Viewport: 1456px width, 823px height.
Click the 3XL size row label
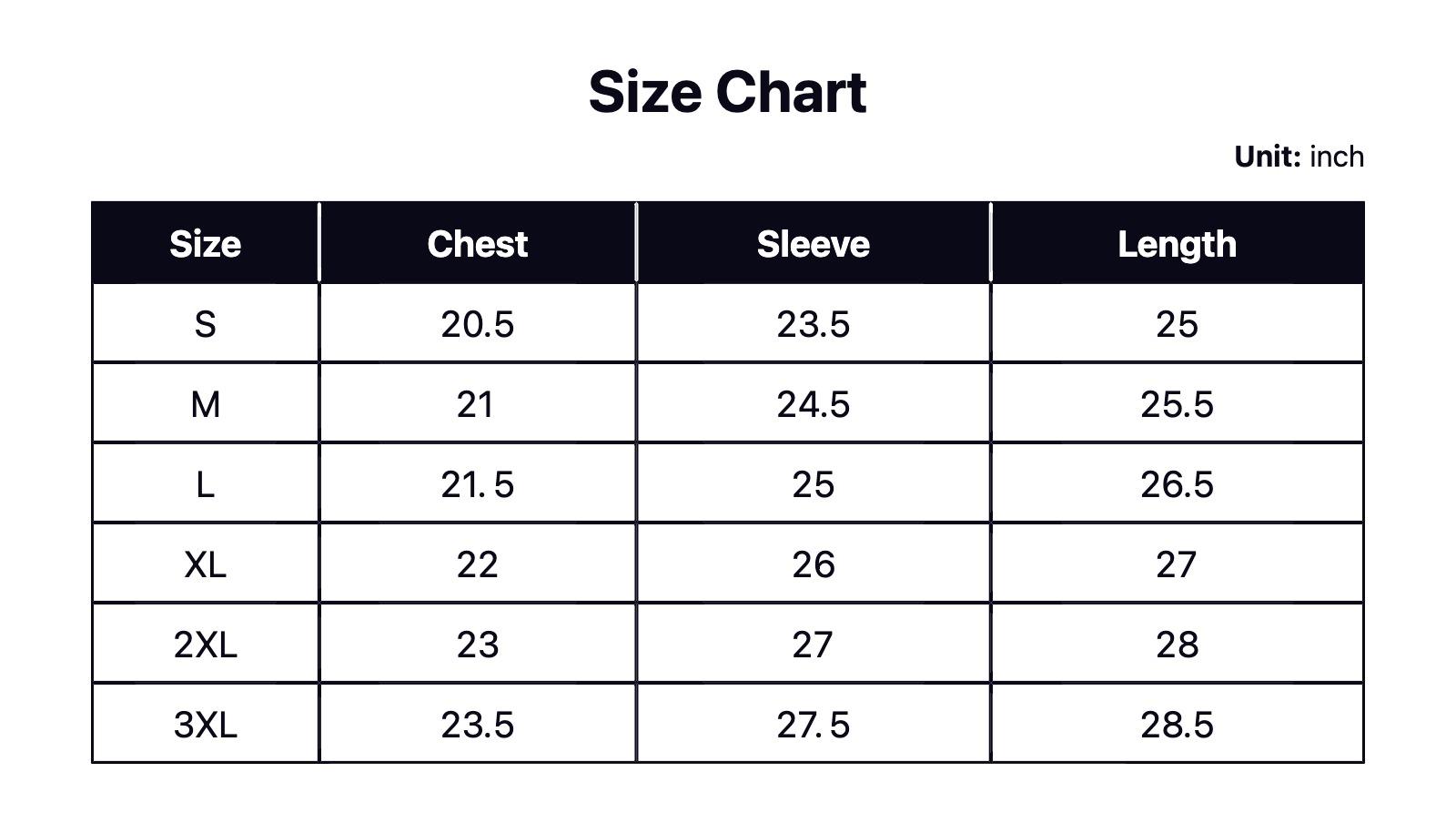(x=206, y=725)
